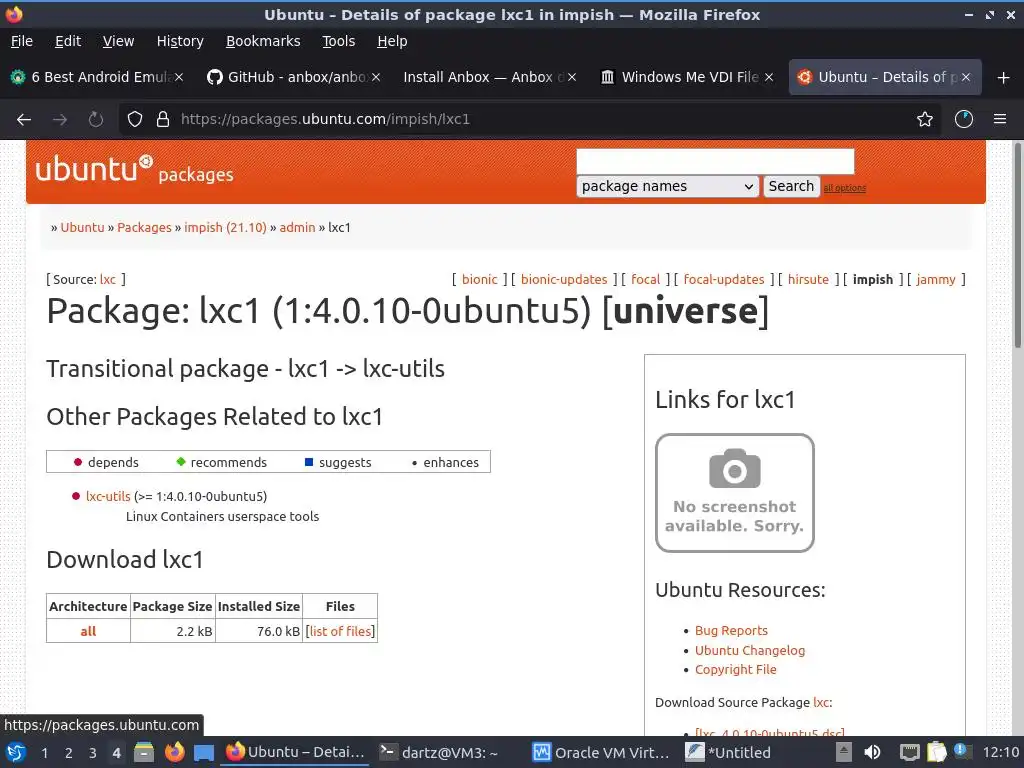Close the GitHub anbox tab
Screen dimensions: 1024x768
click(376, 77)
